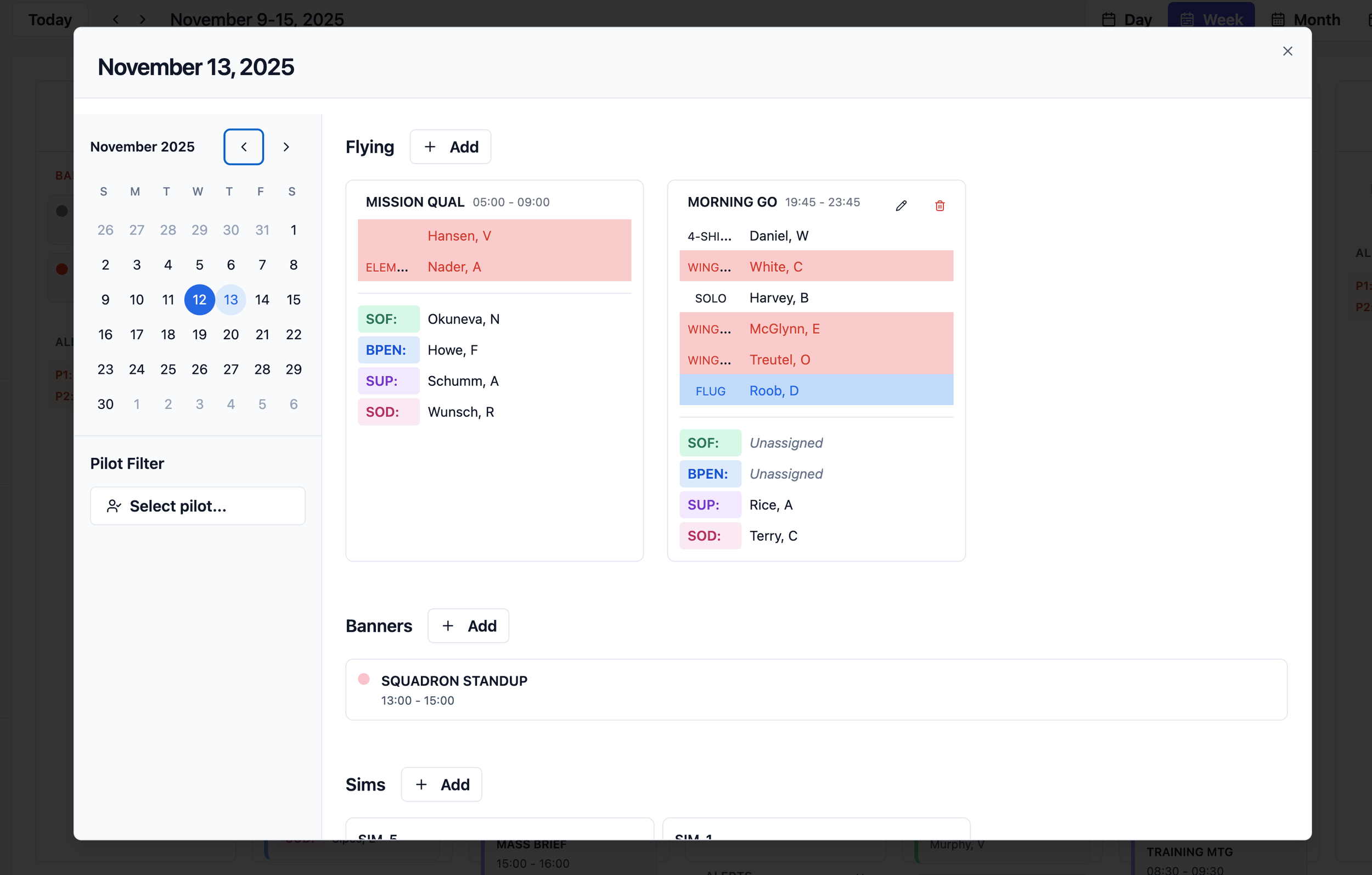Screen dimensions: 1372x875
Task: Go to next month in mini calendar
Action: click(286, 147)
